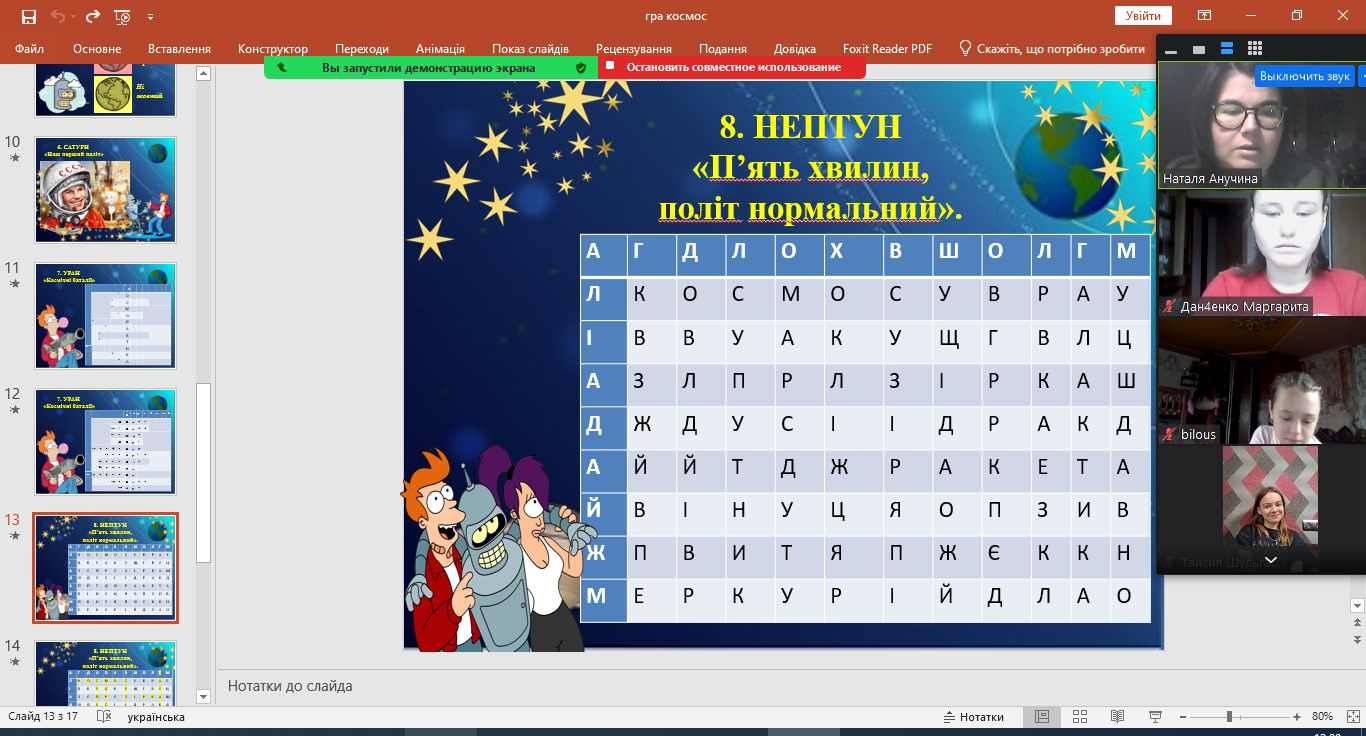This screenshot has width=1366, height=736.
Task: Show more participants with Zoom down chevron
Action: (x=1271, y=560)
